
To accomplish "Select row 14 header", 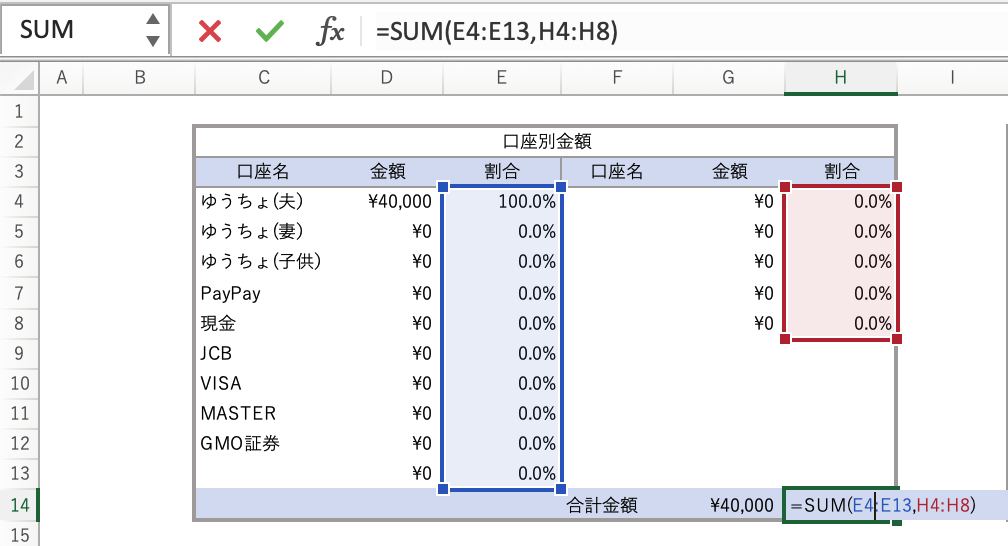I will (x=19, y=504).
